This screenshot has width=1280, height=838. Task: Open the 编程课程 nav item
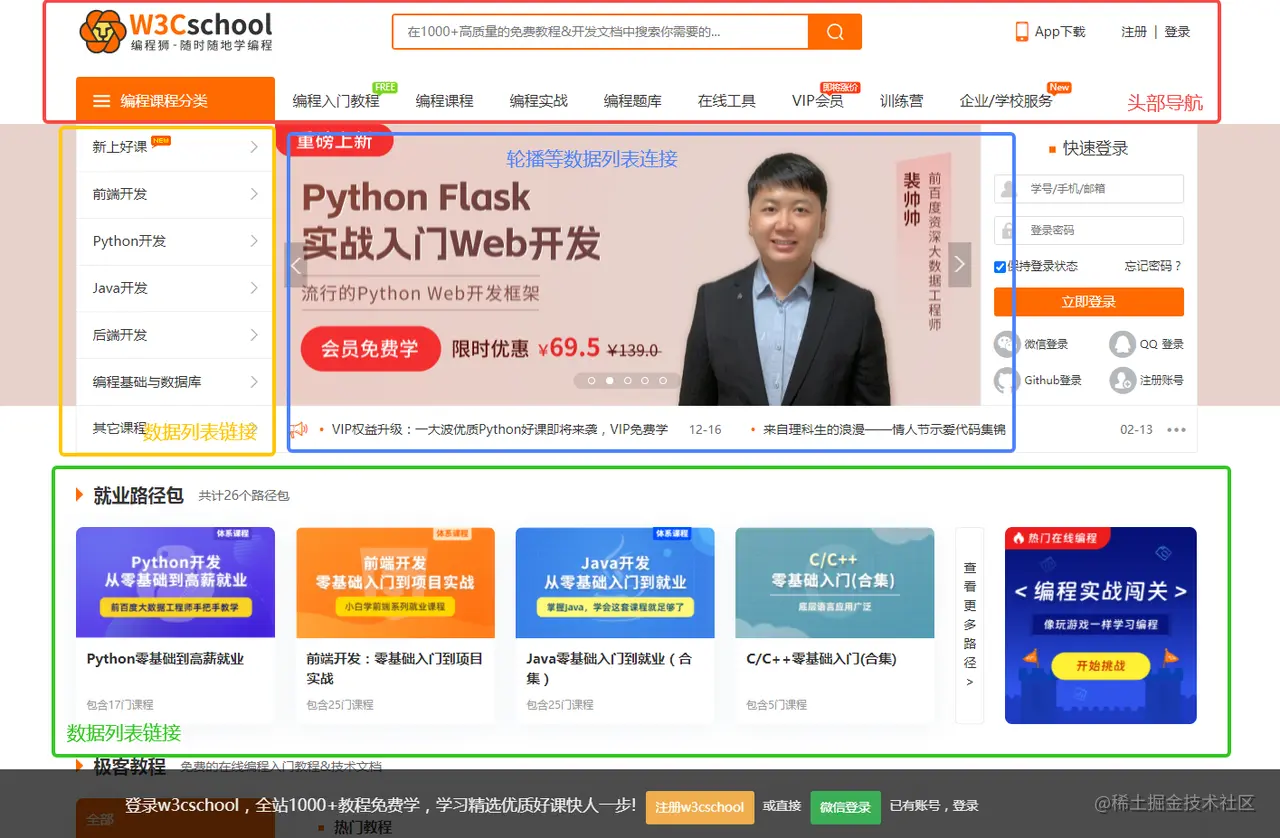pos(445,101)
